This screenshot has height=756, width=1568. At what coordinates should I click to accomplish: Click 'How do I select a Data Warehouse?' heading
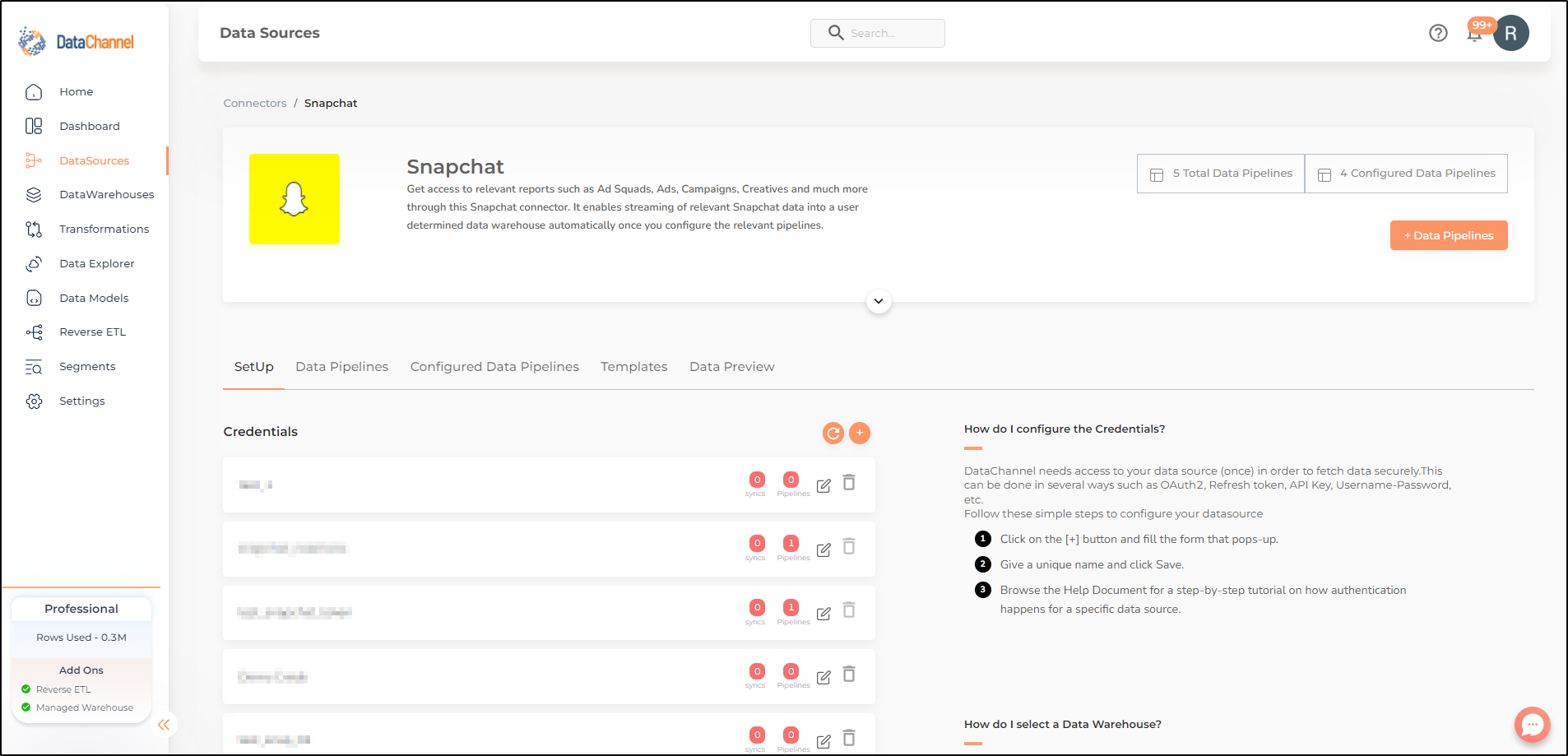[x=1063, y=724]
